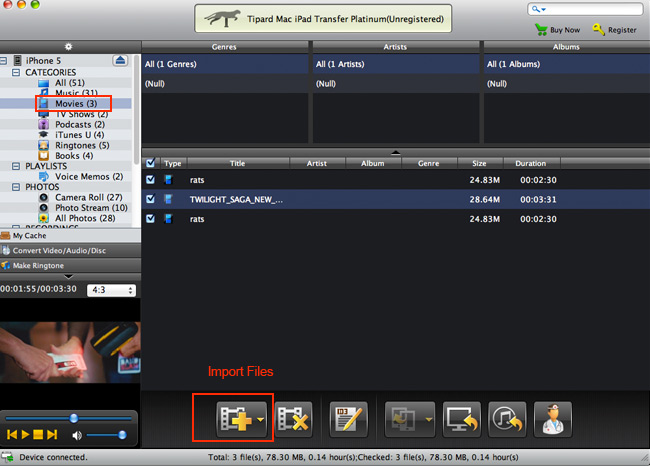Viewport: 650px width, 466px height.
Task: Select iTunes U (4) category
Action: tap(80, 135)
